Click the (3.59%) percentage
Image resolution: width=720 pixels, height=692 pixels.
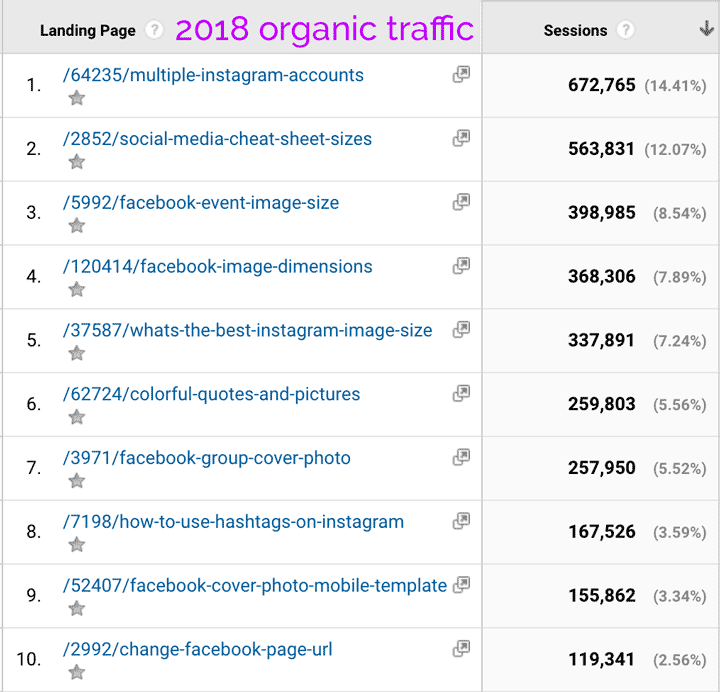point(680,533)
